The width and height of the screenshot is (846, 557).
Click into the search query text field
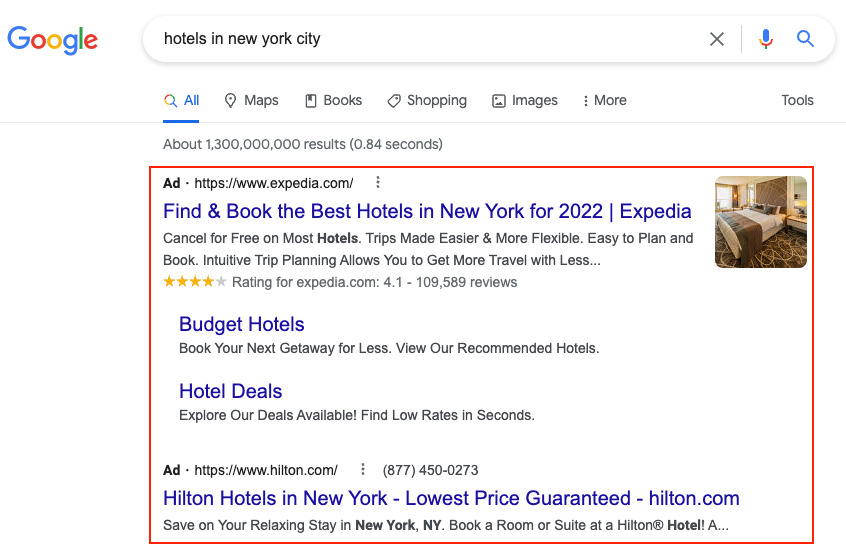(x=420, y=39)
